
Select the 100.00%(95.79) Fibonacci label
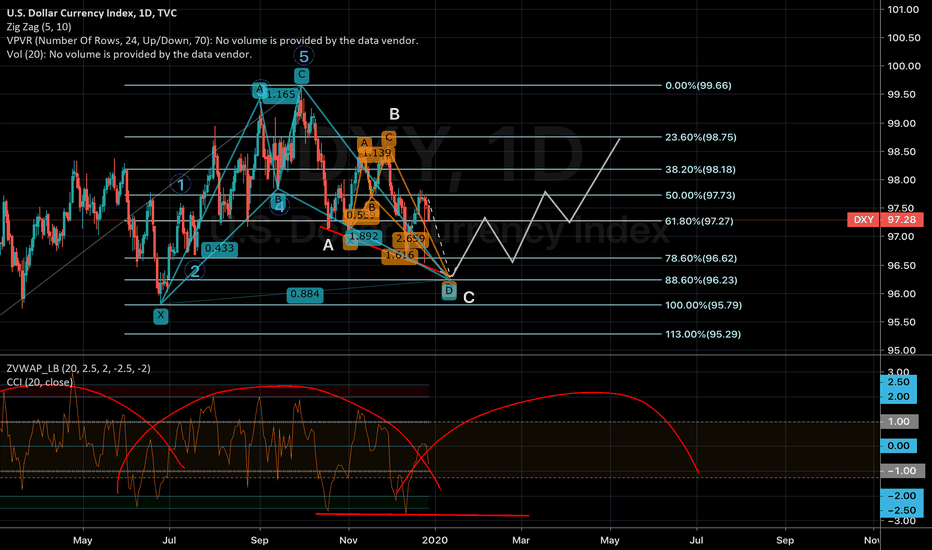tap(703, 306)
